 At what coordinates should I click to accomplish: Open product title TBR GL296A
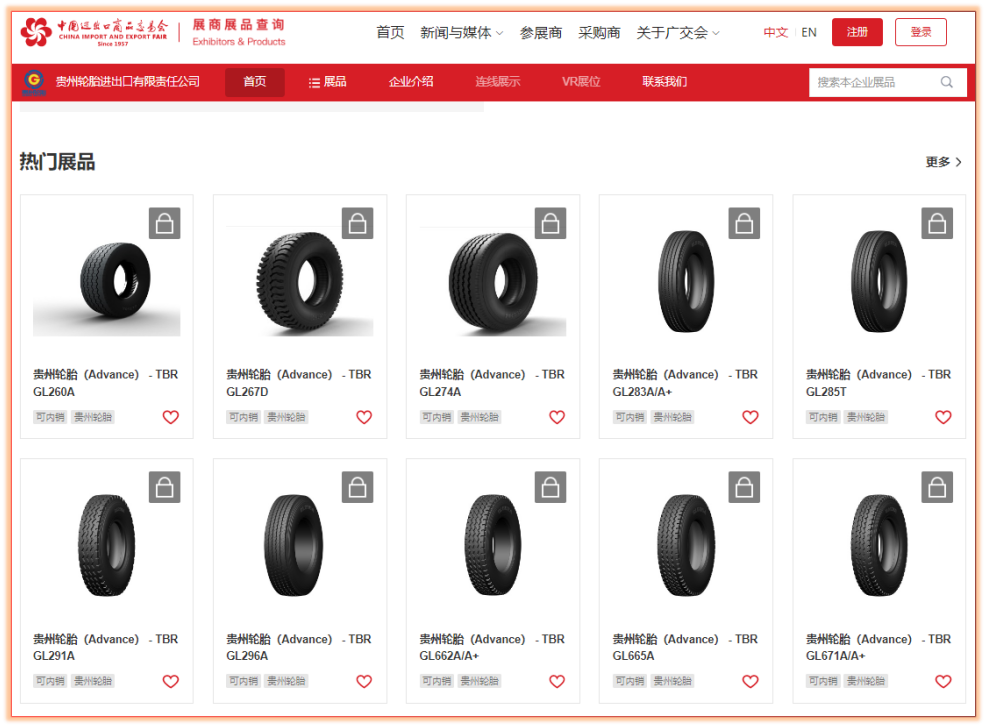299,647
